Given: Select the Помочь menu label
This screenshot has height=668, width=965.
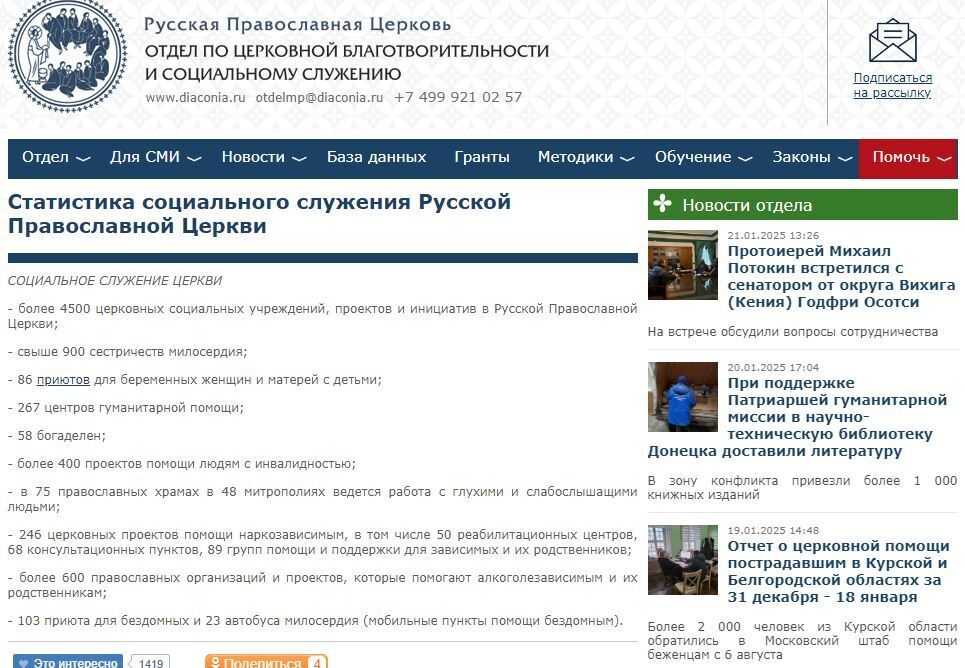Looking at the screenshot, I should (x=901, y=157).
